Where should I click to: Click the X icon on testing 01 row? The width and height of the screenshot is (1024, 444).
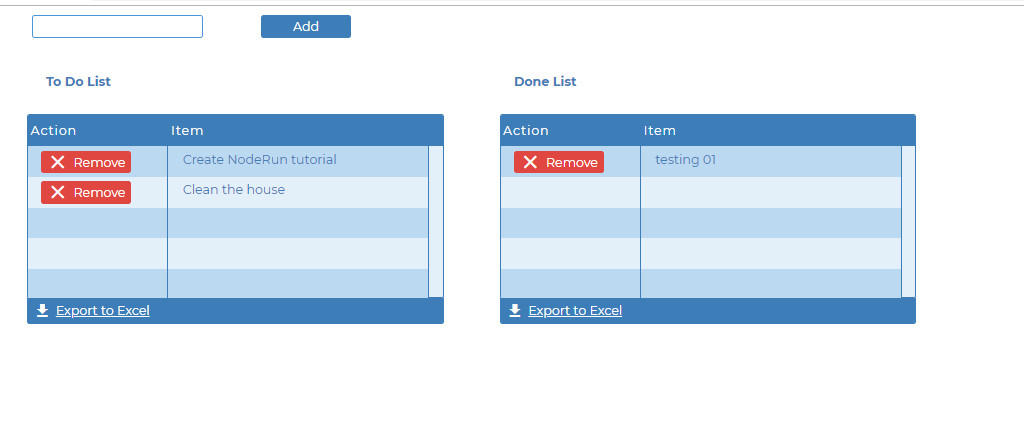530,162
